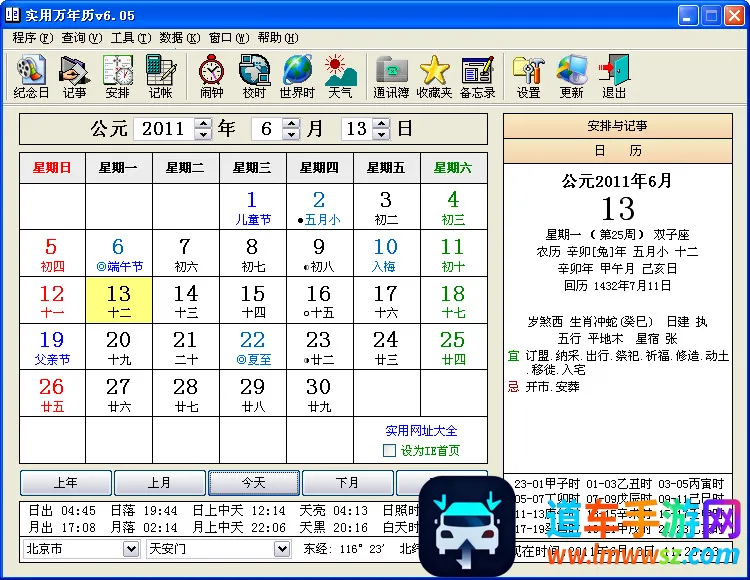Screen dimensions: 750x580
Task: Click the 记事 notes icon
Action: (74, 76)
